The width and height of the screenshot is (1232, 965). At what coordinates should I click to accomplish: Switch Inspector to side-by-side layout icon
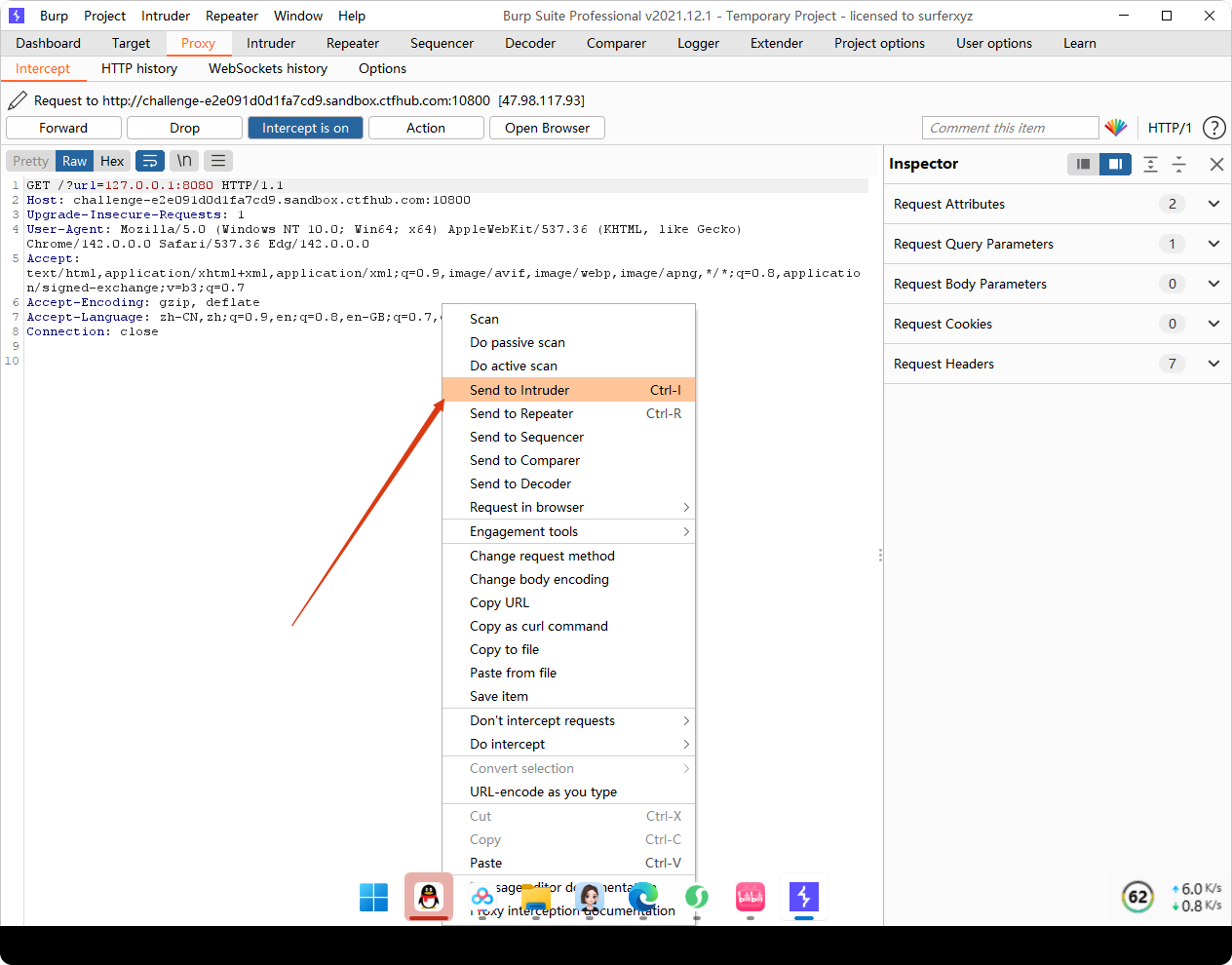1115,164
